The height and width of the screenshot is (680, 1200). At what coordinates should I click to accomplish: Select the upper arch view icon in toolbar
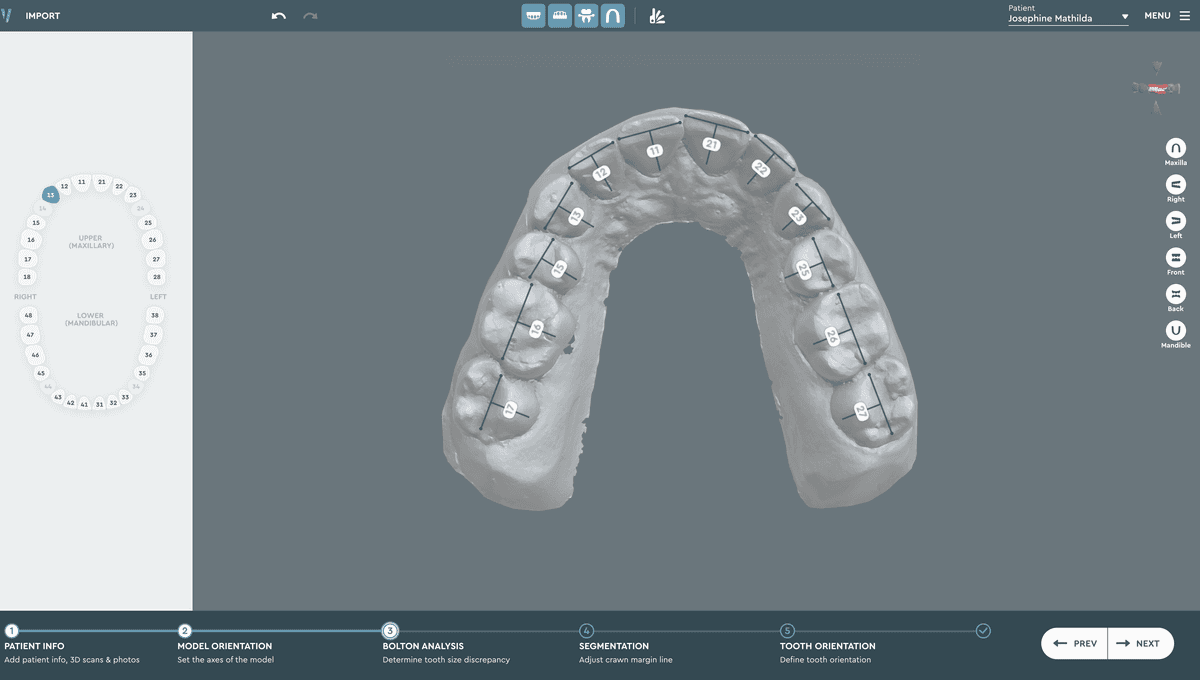[x=533, y=15]
